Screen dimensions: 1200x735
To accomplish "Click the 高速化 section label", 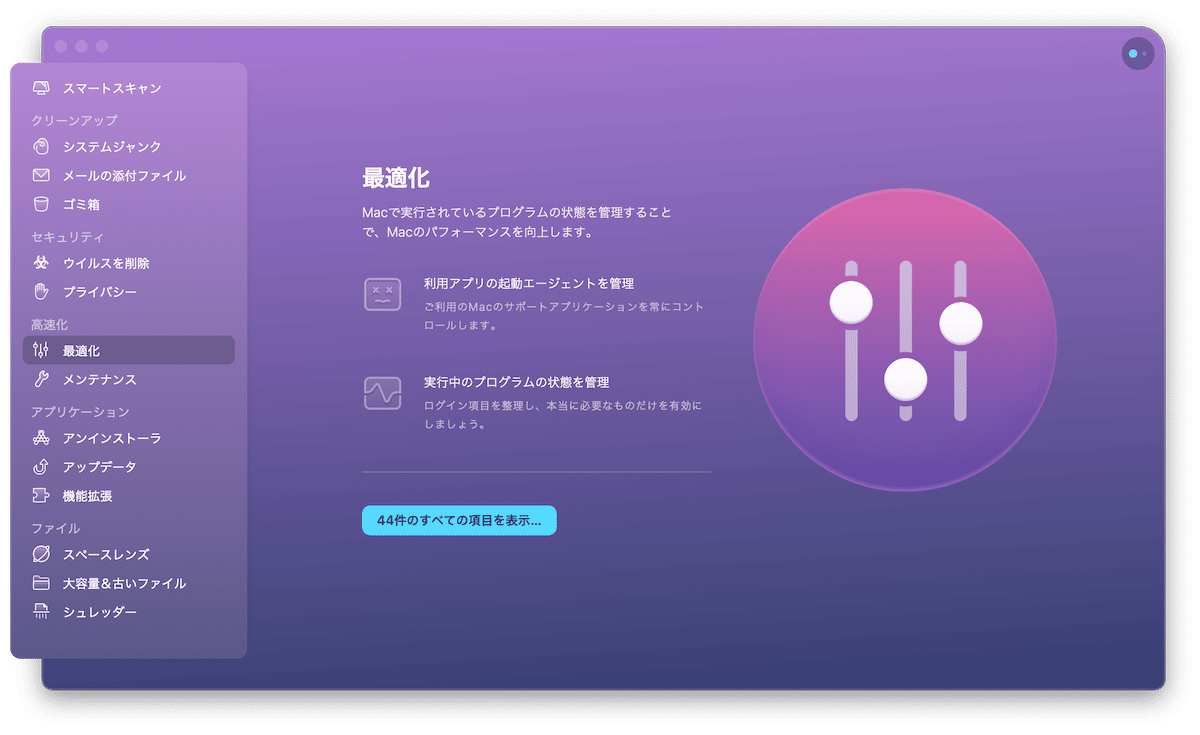I will coord(50,325).
